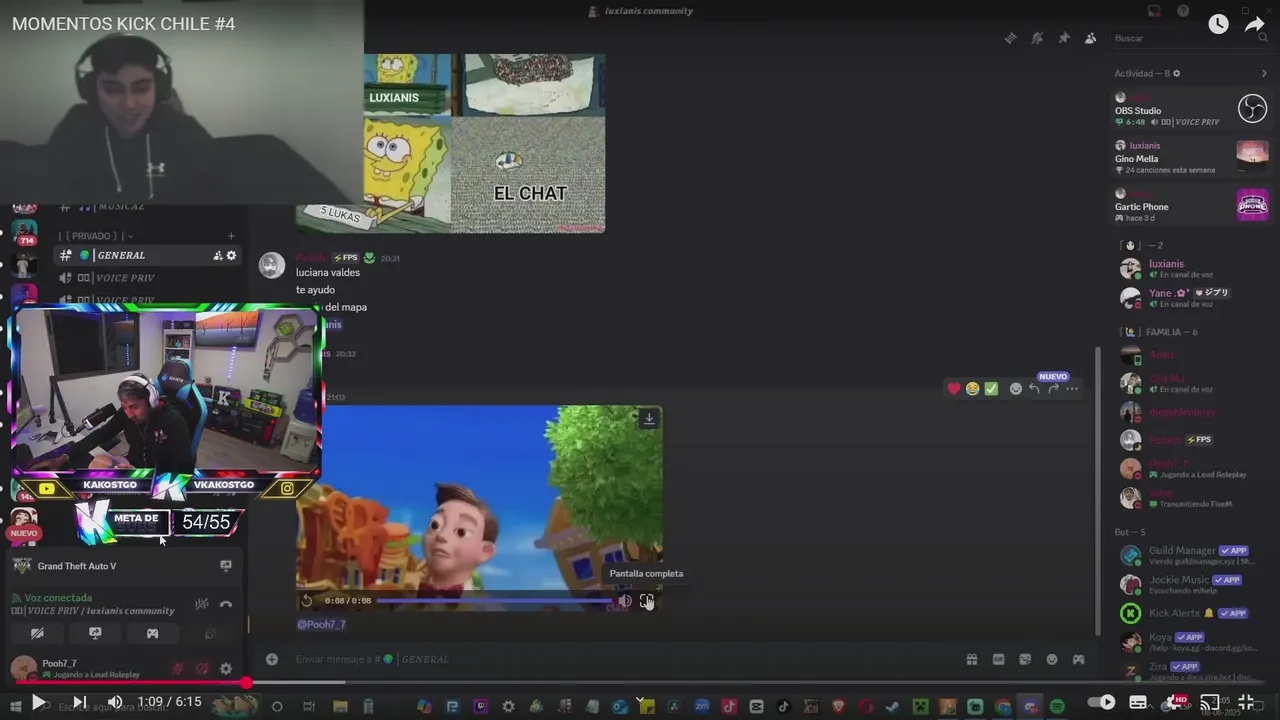Open YouTube player settings gear
Image resolution: width=1280 pixels, height=720 pixels.
coord(1174,702)
